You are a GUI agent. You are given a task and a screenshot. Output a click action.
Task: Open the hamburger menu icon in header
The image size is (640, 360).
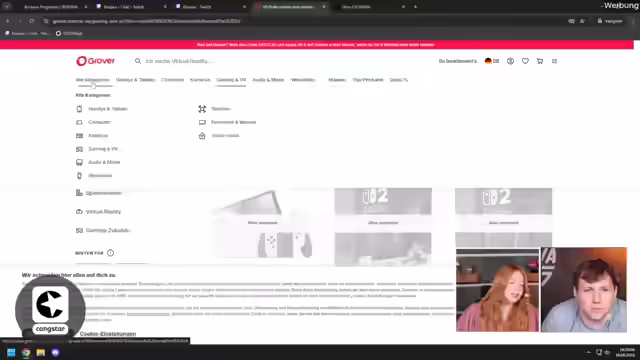[554, 61]
